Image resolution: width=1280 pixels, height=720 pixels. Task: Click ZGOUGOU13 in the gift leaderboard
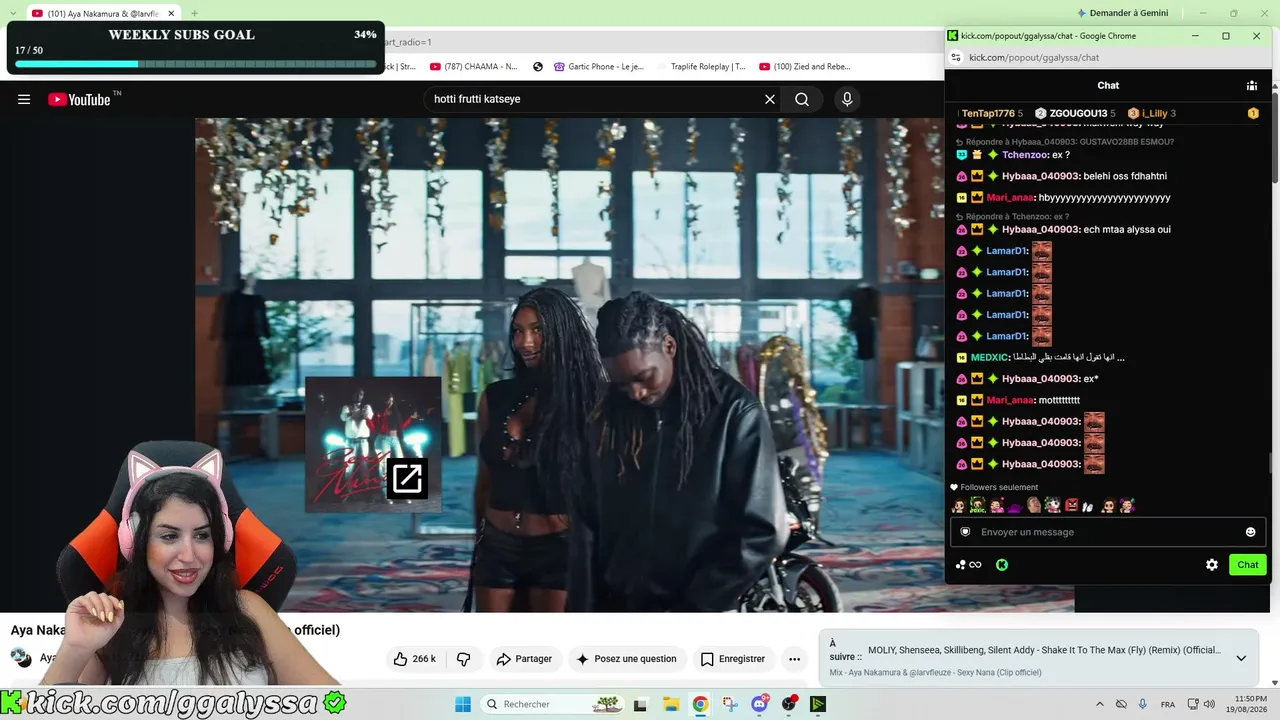click(x=1075, y=114)
